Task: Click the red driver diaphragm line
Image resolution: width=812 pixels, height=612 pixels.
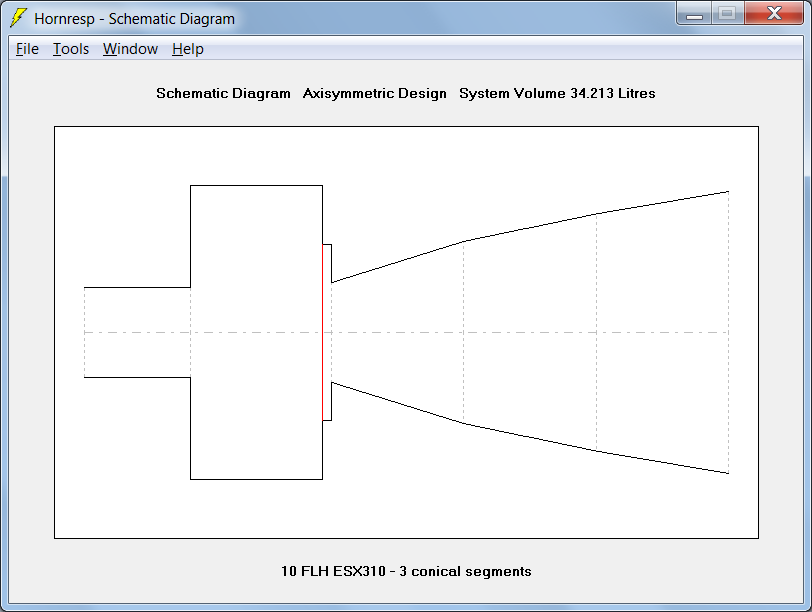Action: pos(323,332)
